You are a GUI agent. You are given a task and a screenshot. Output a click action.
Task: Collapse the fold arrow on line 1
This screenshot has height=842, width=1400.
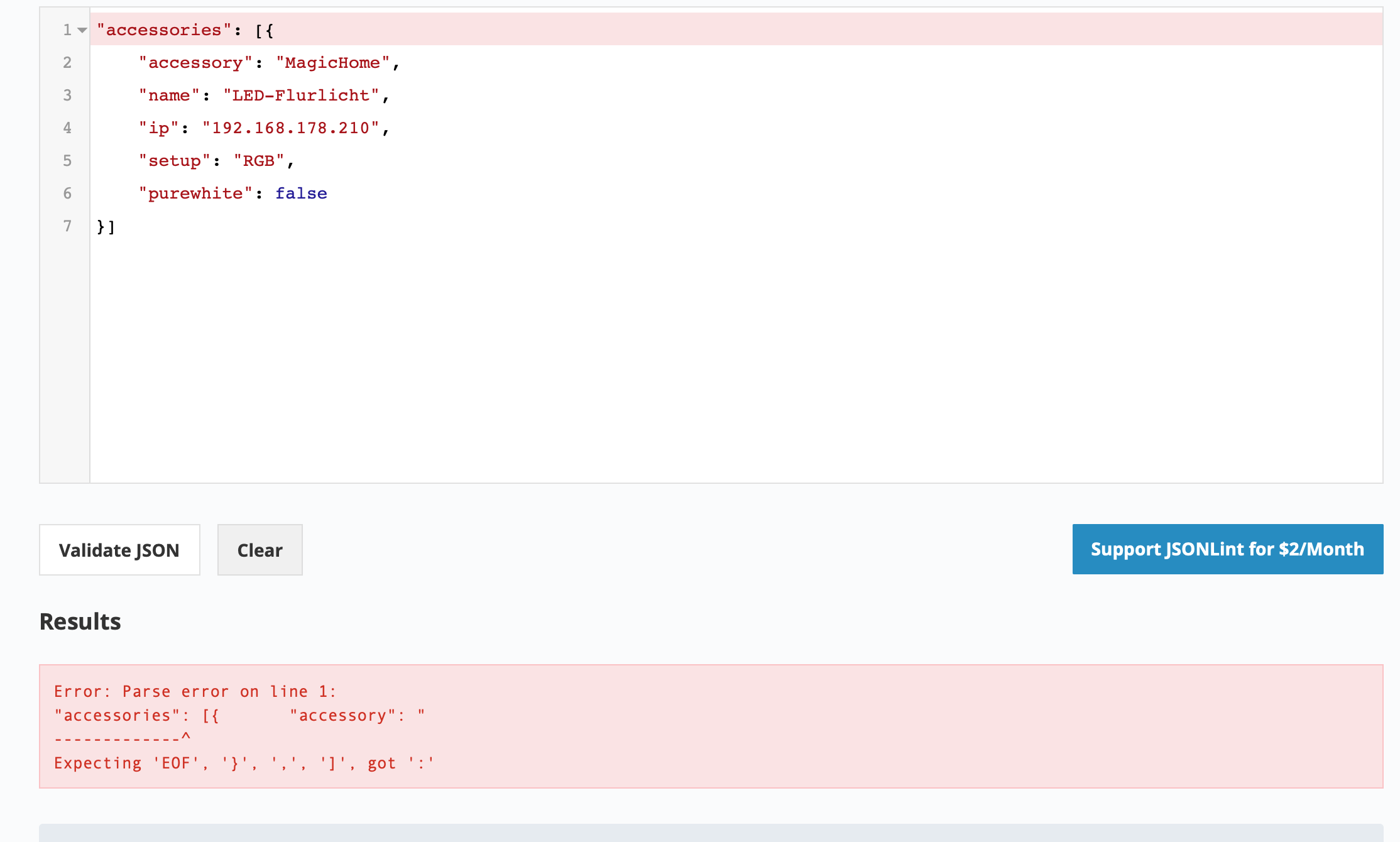click(x=82, y=30)
